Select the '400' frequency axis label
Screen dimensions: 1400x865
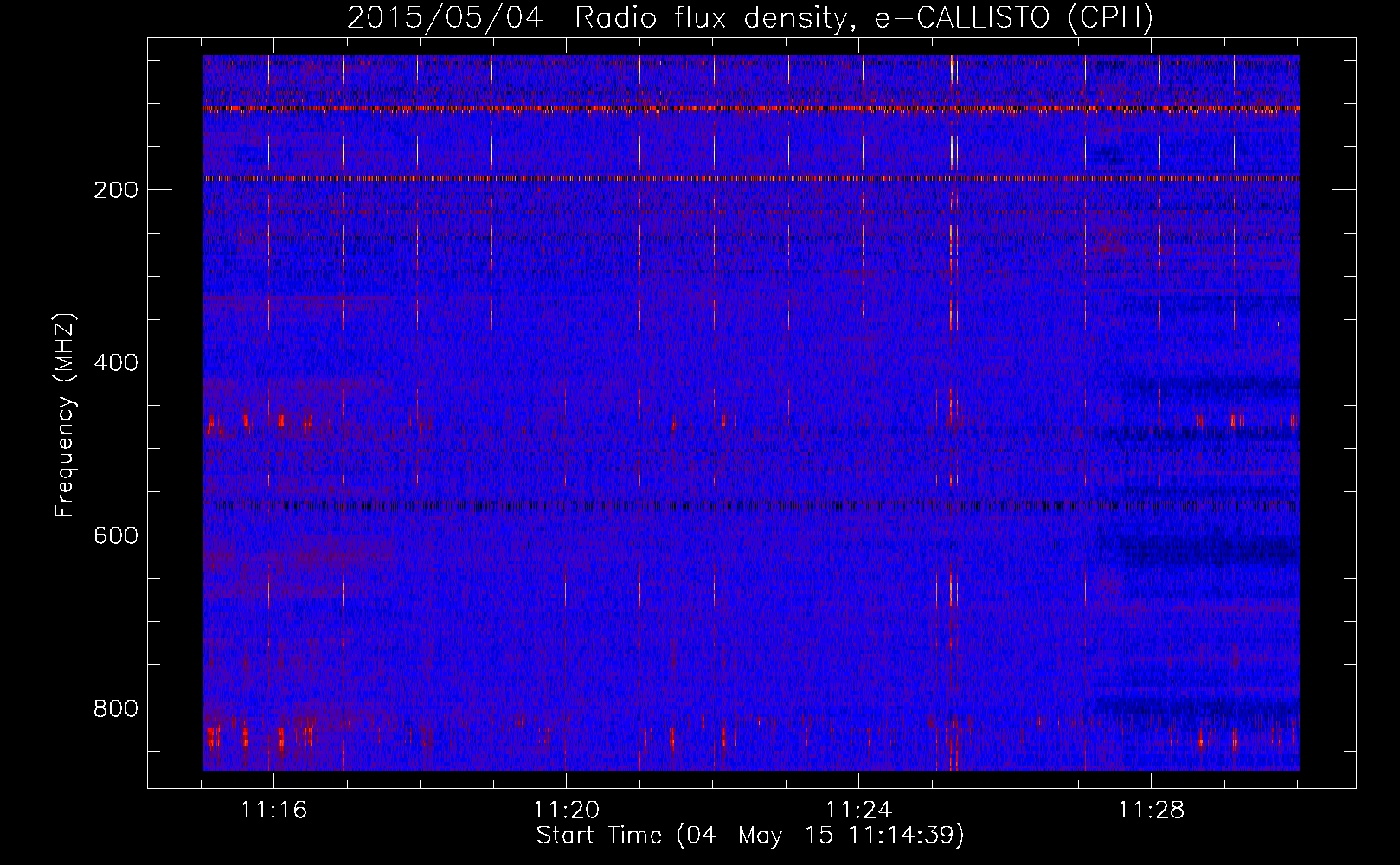116,362
